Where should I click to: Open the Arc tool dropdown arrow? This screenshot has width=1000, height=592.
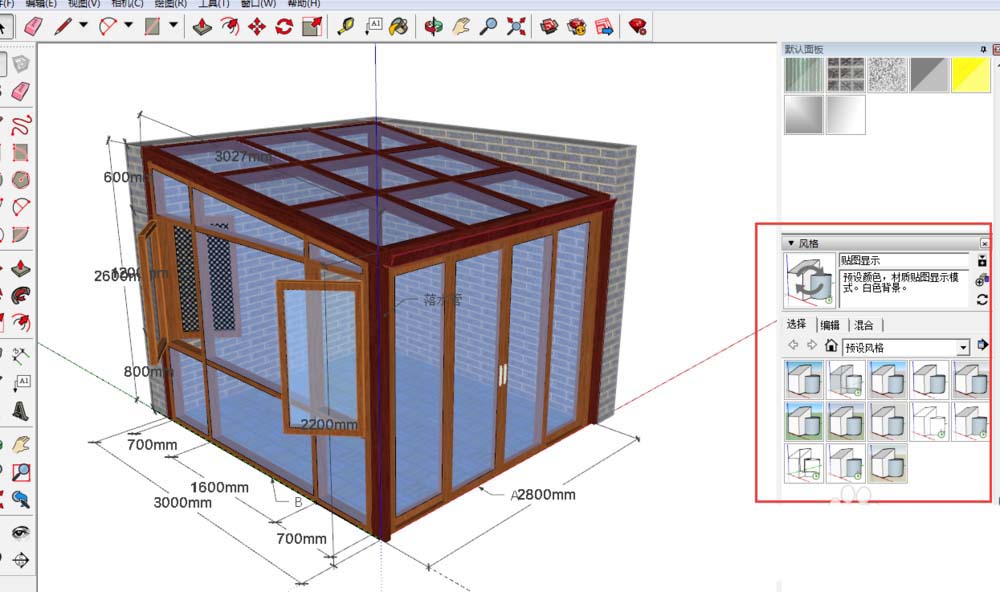click(128, 26)
